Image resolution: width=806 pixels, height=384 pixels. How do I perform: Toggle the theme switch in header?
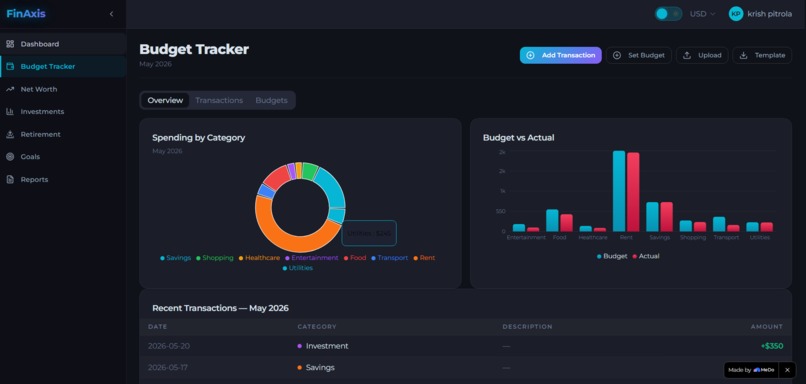(x=668, y=14)
